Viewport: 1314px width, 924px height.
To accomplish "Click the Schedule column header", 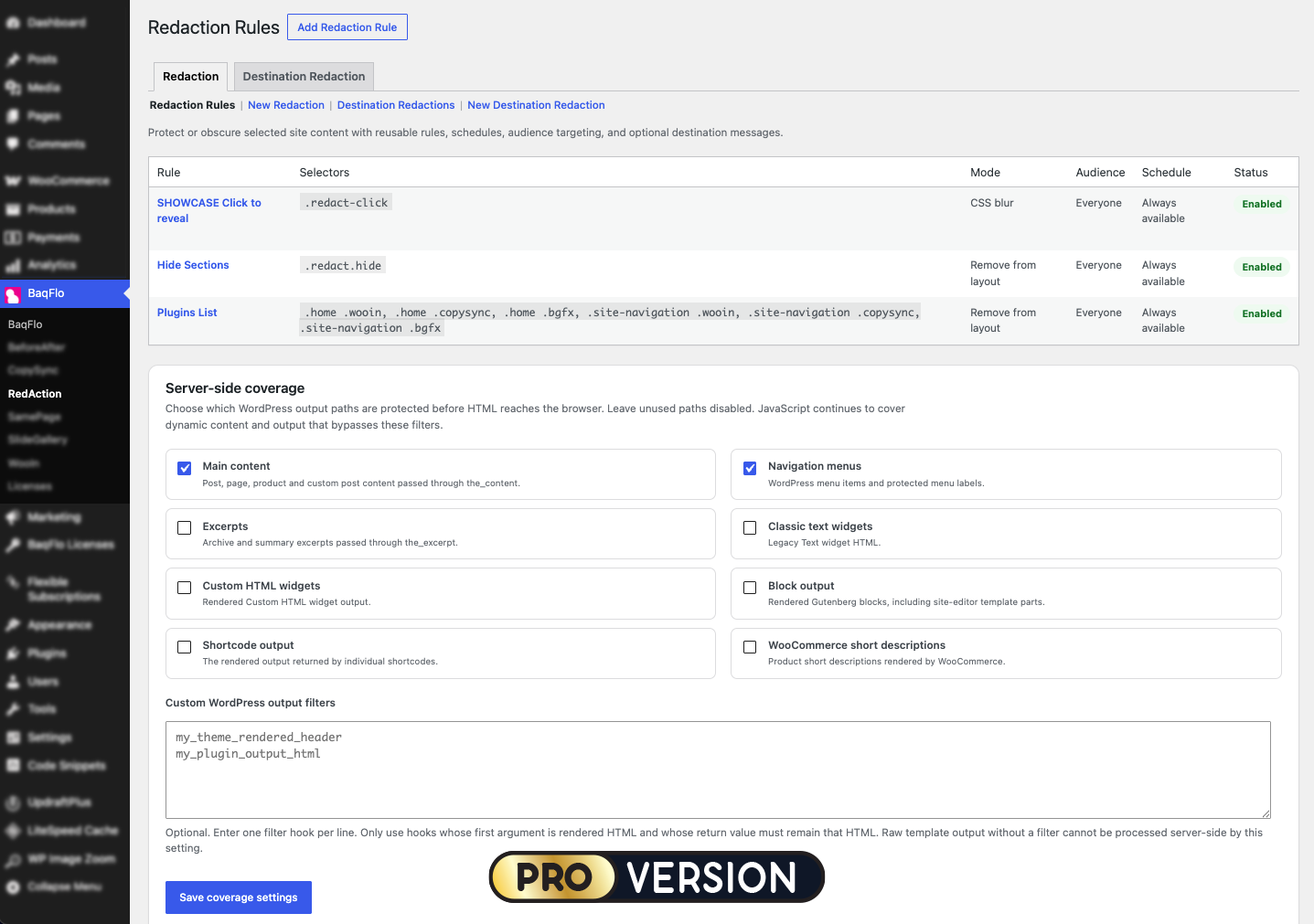I will 1166,173.
